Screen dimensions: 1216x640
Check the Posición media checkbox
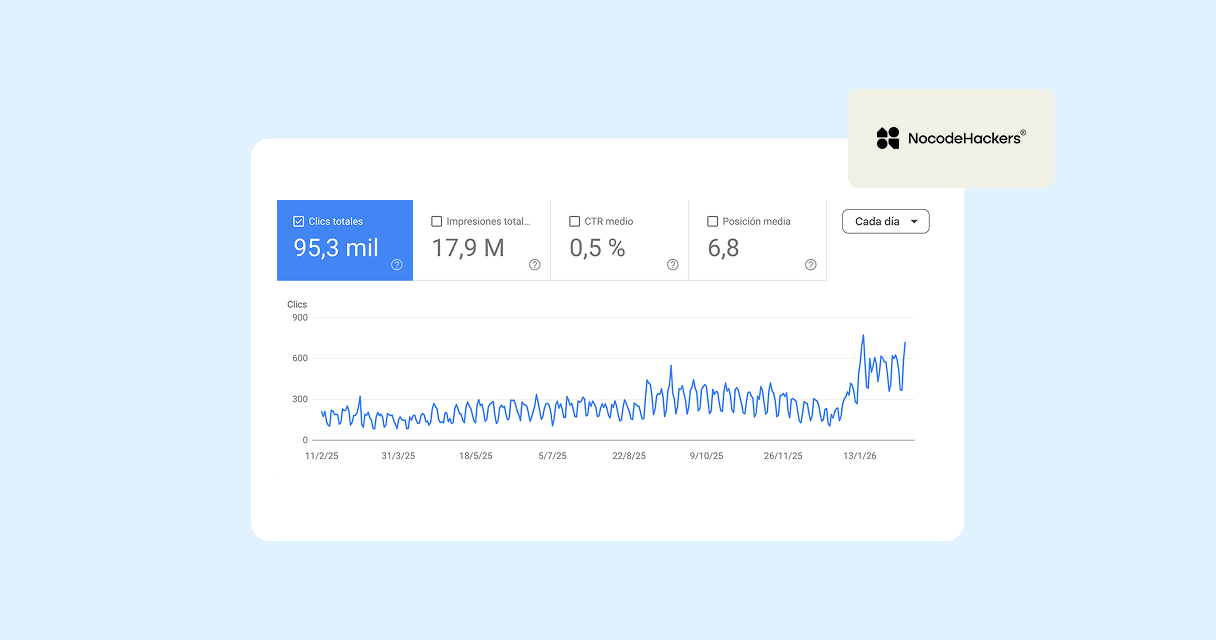click(x=713, y=222)
